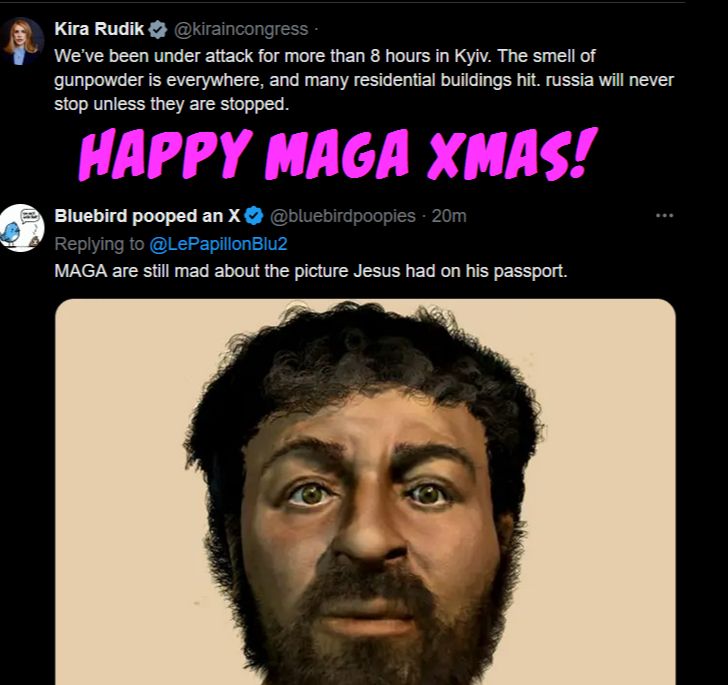
Task: Follow the @LePapillonBlu2 mention link
Action: pyautogui.click(x=218, y=244)
